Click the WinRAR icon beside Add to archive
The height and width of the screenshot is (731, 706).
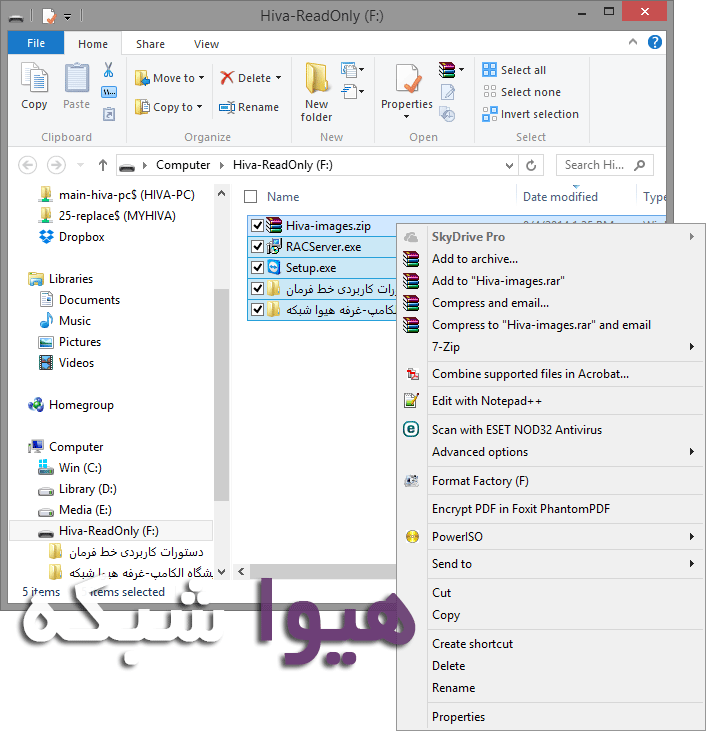click(411, 259)
